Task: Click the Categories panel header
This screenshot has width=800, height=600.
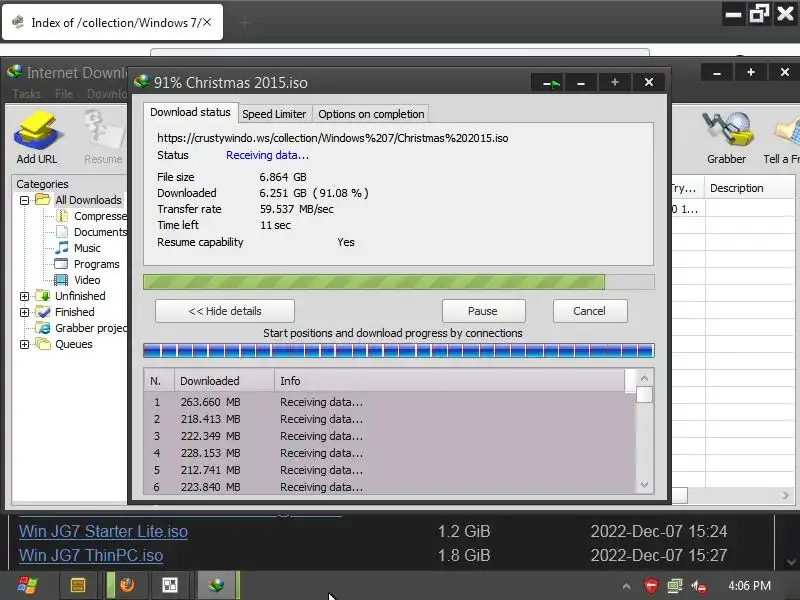Action: (x=42, y=184)
